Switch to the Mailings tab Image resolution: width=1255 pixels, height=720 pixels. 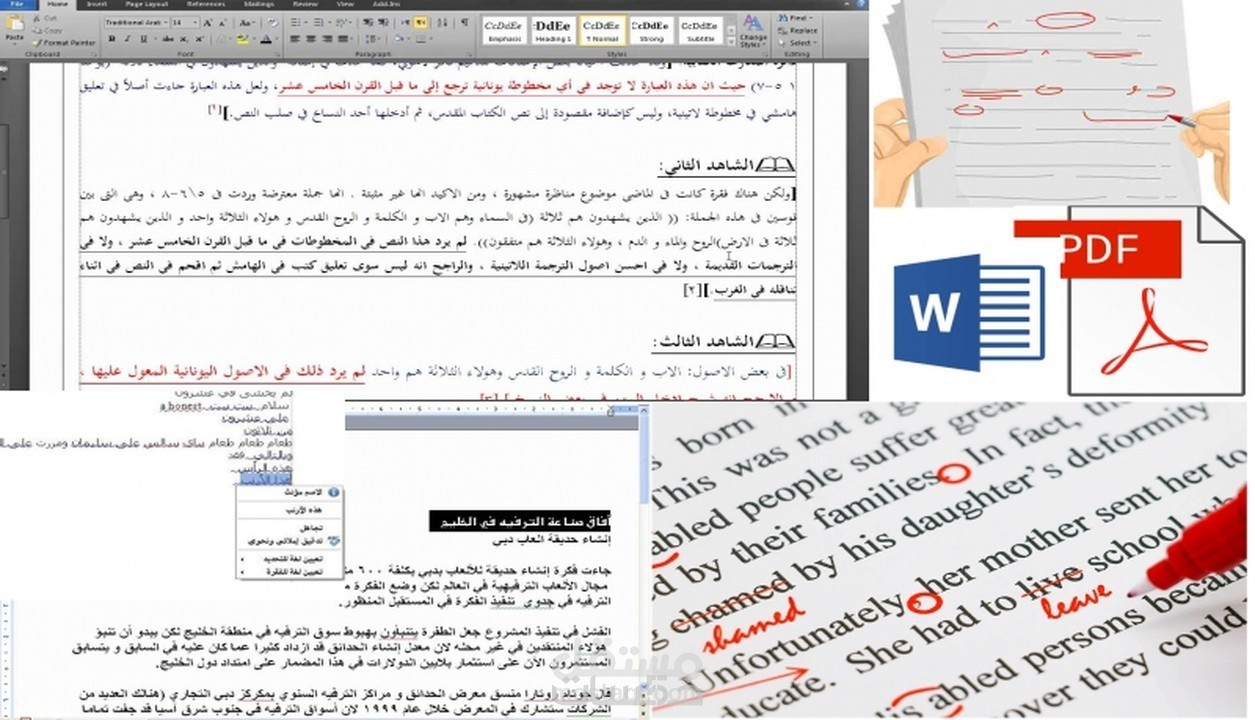click(259, 4)
